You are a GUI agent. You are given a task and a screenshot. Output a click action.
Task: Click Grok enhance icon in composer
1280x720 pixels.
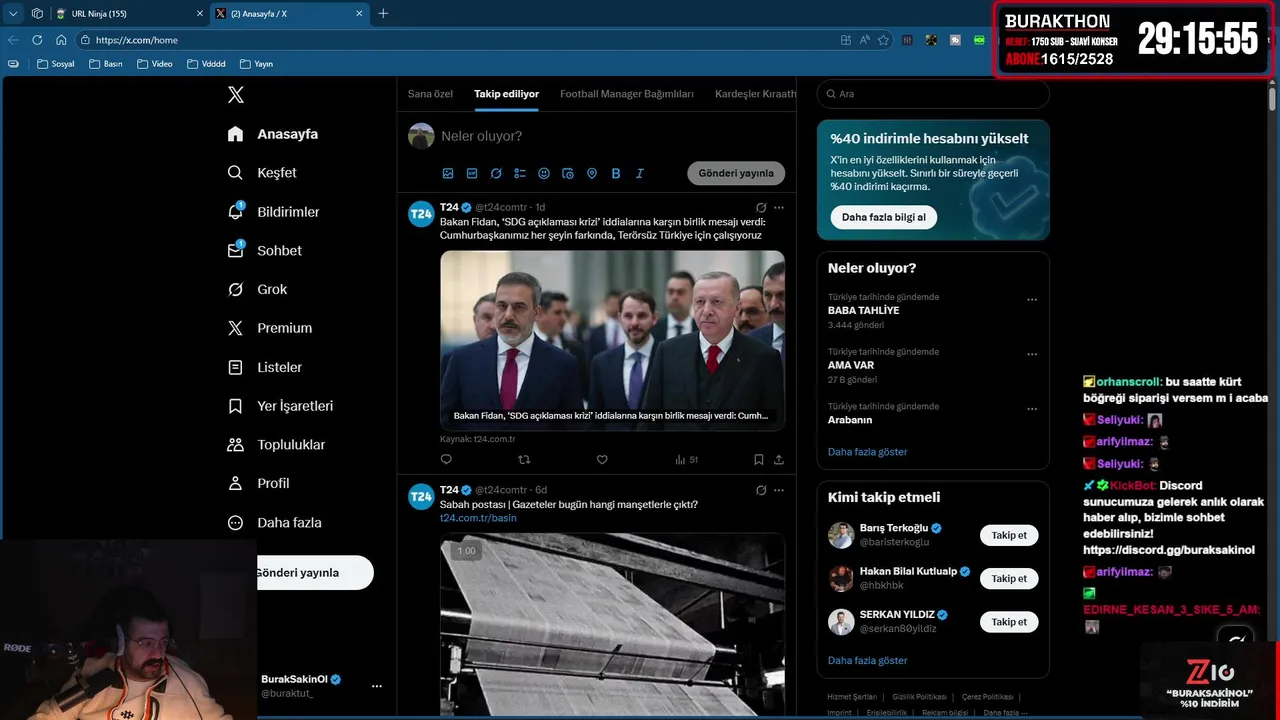(x=496, y=173)
